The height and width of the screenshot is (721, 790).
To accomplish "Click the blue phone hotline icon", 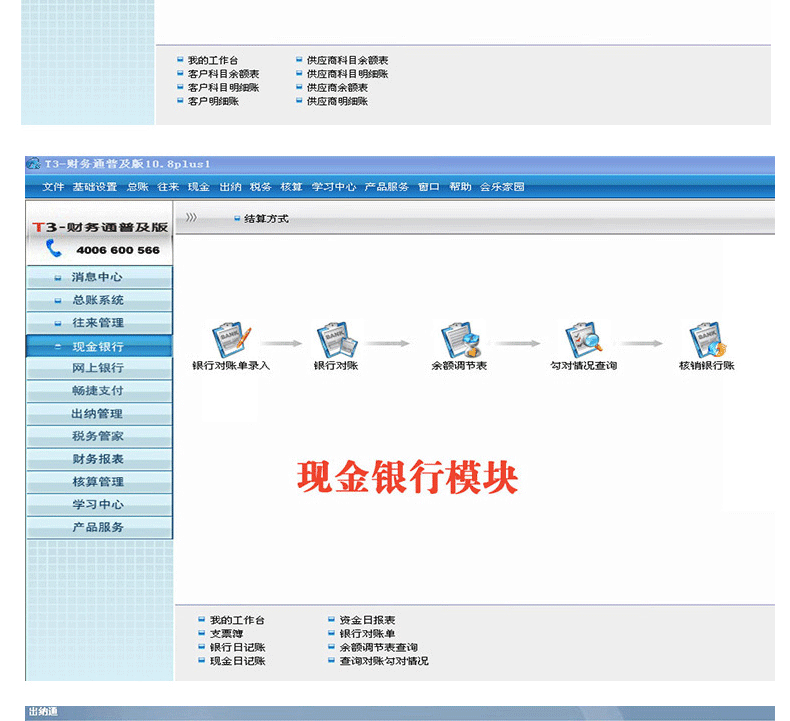I will pyautogui.click(x=53, y=248).
